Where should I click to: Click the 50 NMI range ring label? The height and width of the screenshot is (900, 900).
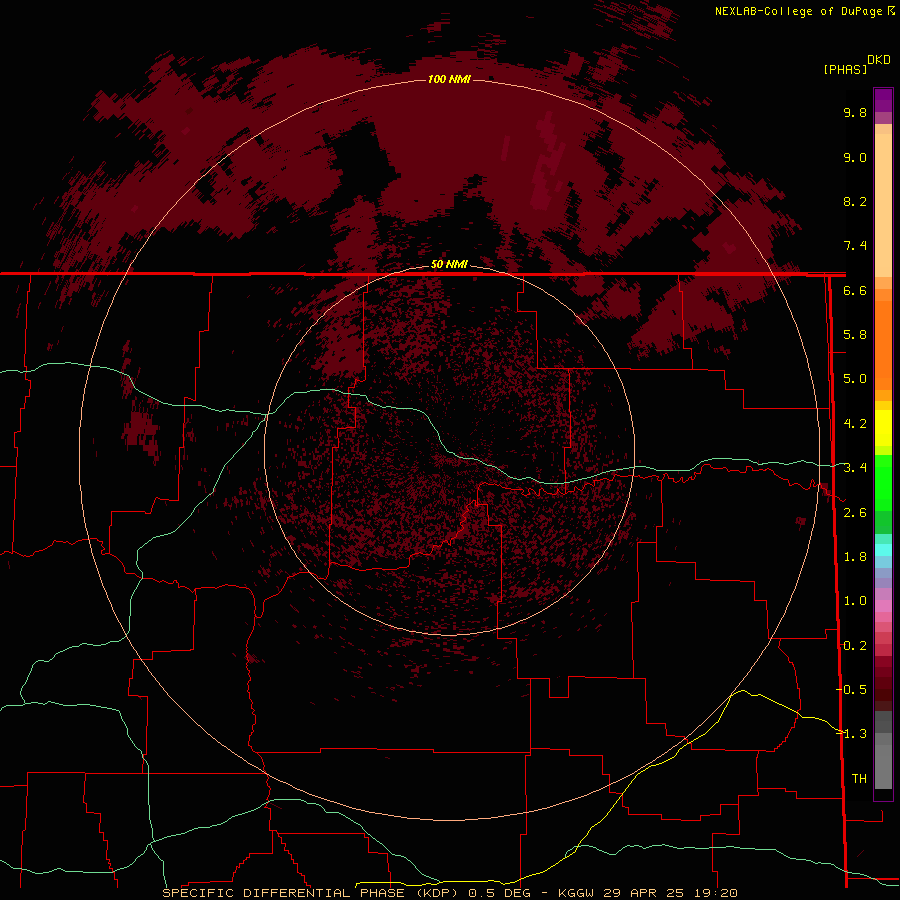pyautogui.click(x=449, y=264)
